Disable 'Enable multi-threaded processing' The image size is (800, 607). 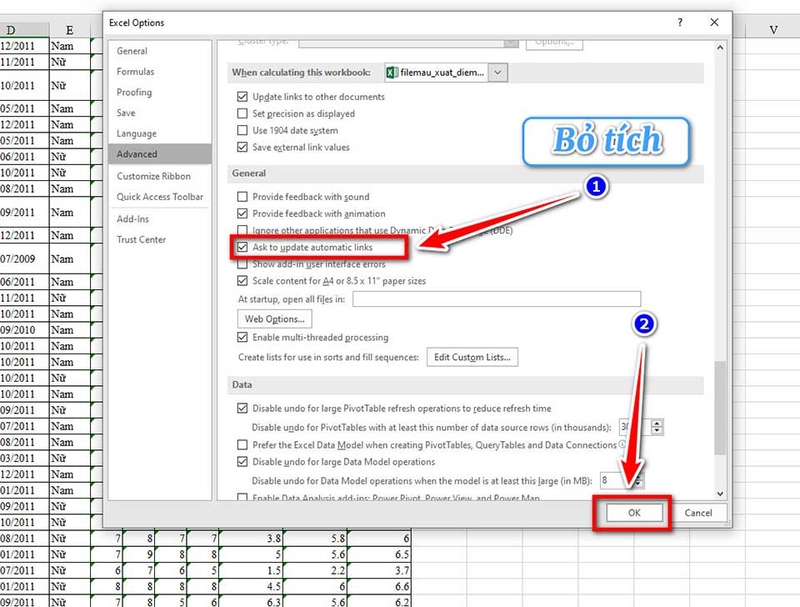tap(242, 338)
